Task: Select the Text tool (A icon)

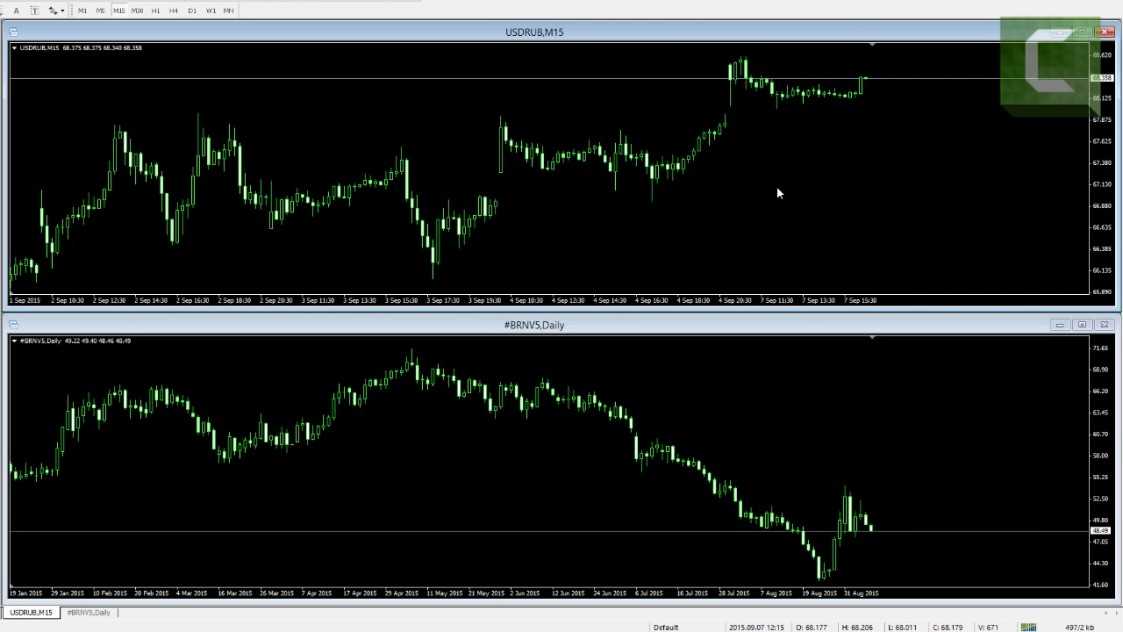Action: (16, 10)
